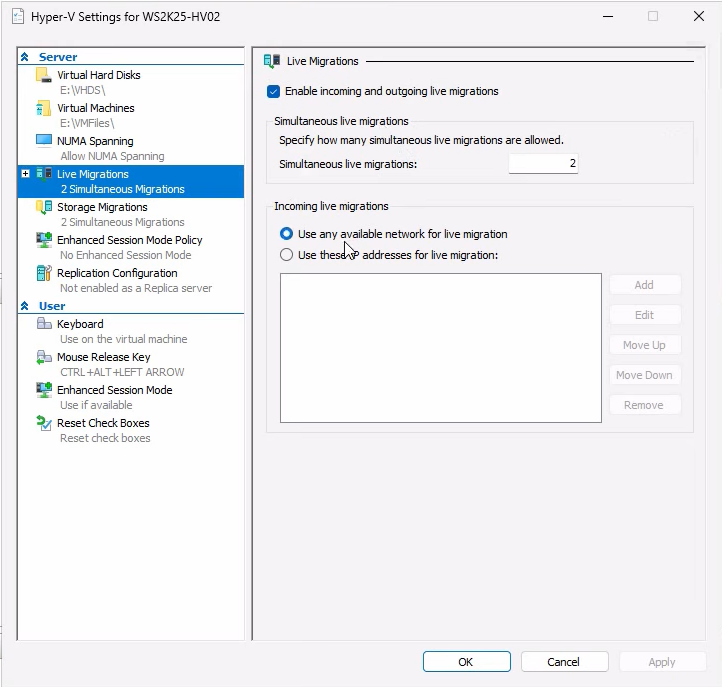Select Storage Migrations in the tree
The height and width of the screenshot is (687, 722).
tap(102, 207)
